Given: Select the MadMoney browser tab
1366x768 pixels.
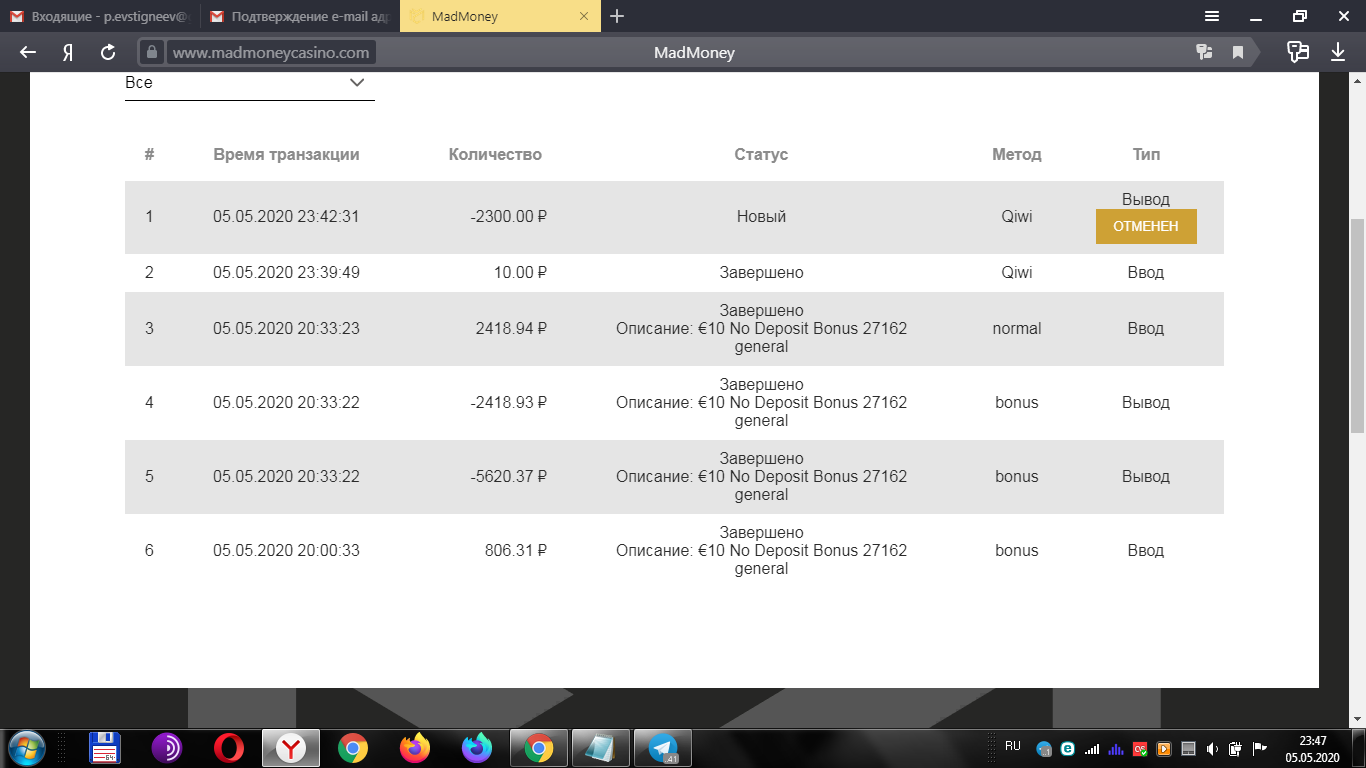Looking at the screenshot, I should [x=500, y=16].
